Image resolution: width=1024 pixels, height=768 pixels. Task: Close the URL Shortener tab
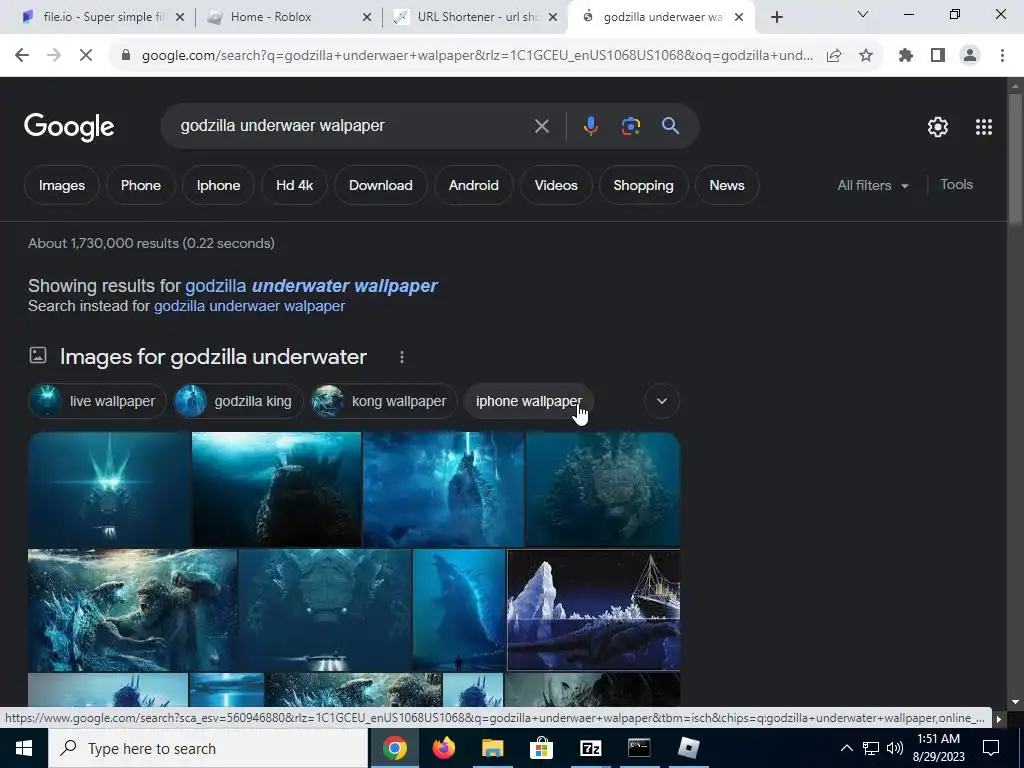pos(553,17)
